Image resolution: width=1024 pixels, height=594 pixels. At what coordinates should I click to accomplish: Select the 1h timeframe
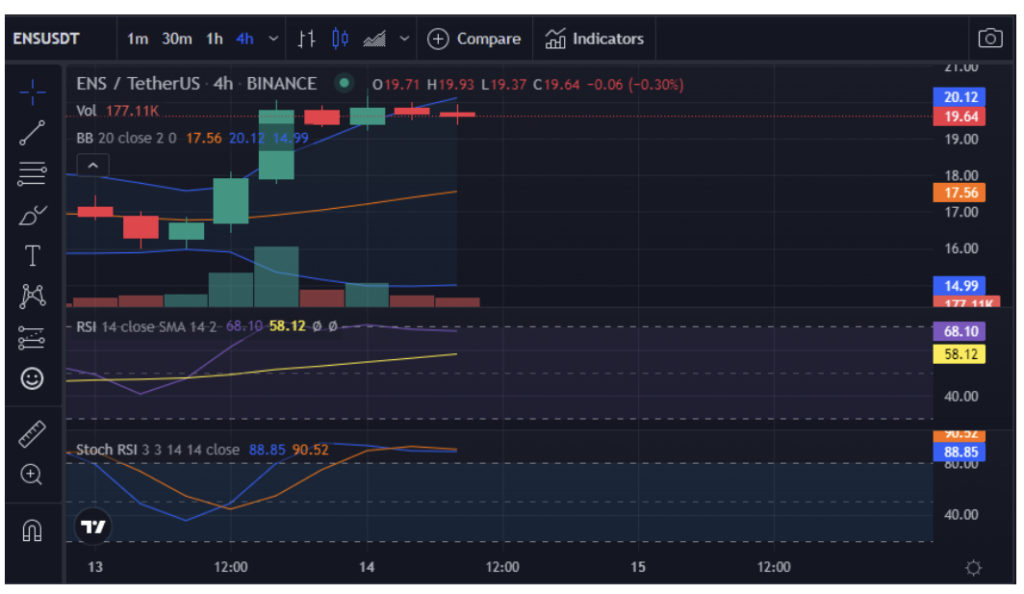coord(214,39)
